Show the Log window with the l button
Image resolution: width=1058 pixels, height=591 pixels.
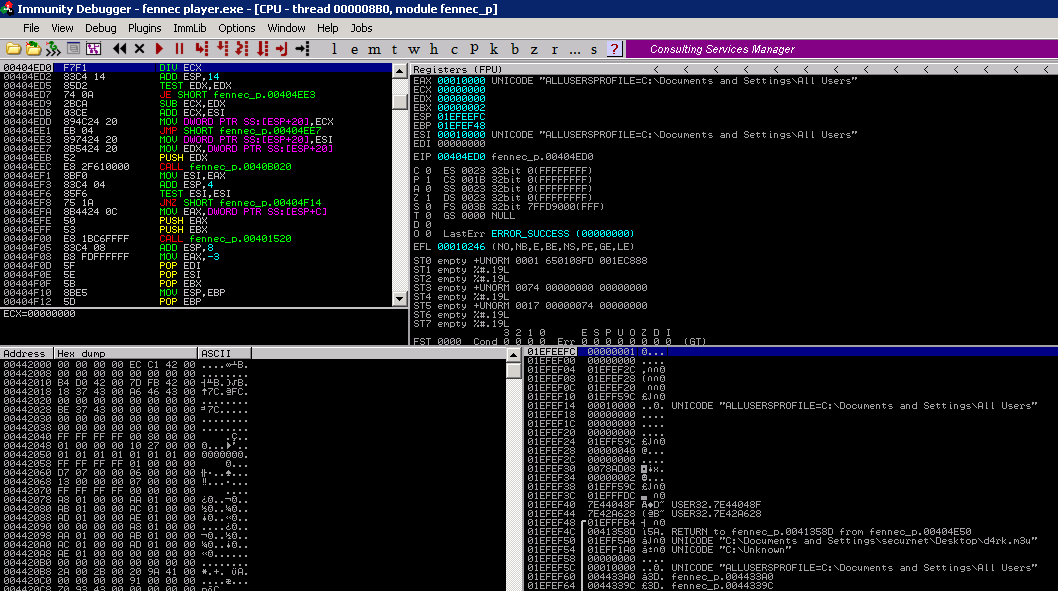click(334, 49)
